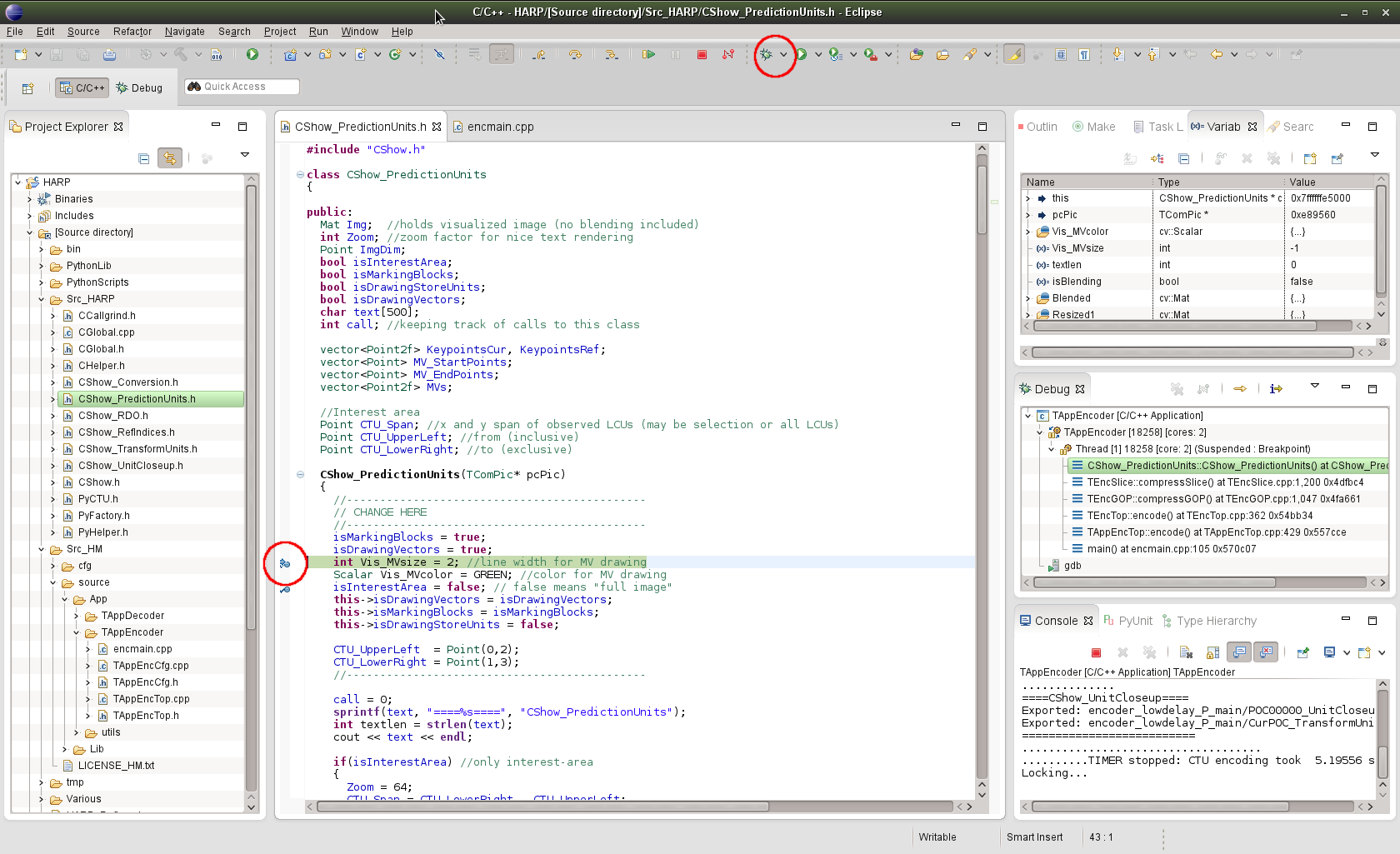1400x854 pixels.
Task: Terminate process using console's red stop icon
Action: (x=1096, y=652)
